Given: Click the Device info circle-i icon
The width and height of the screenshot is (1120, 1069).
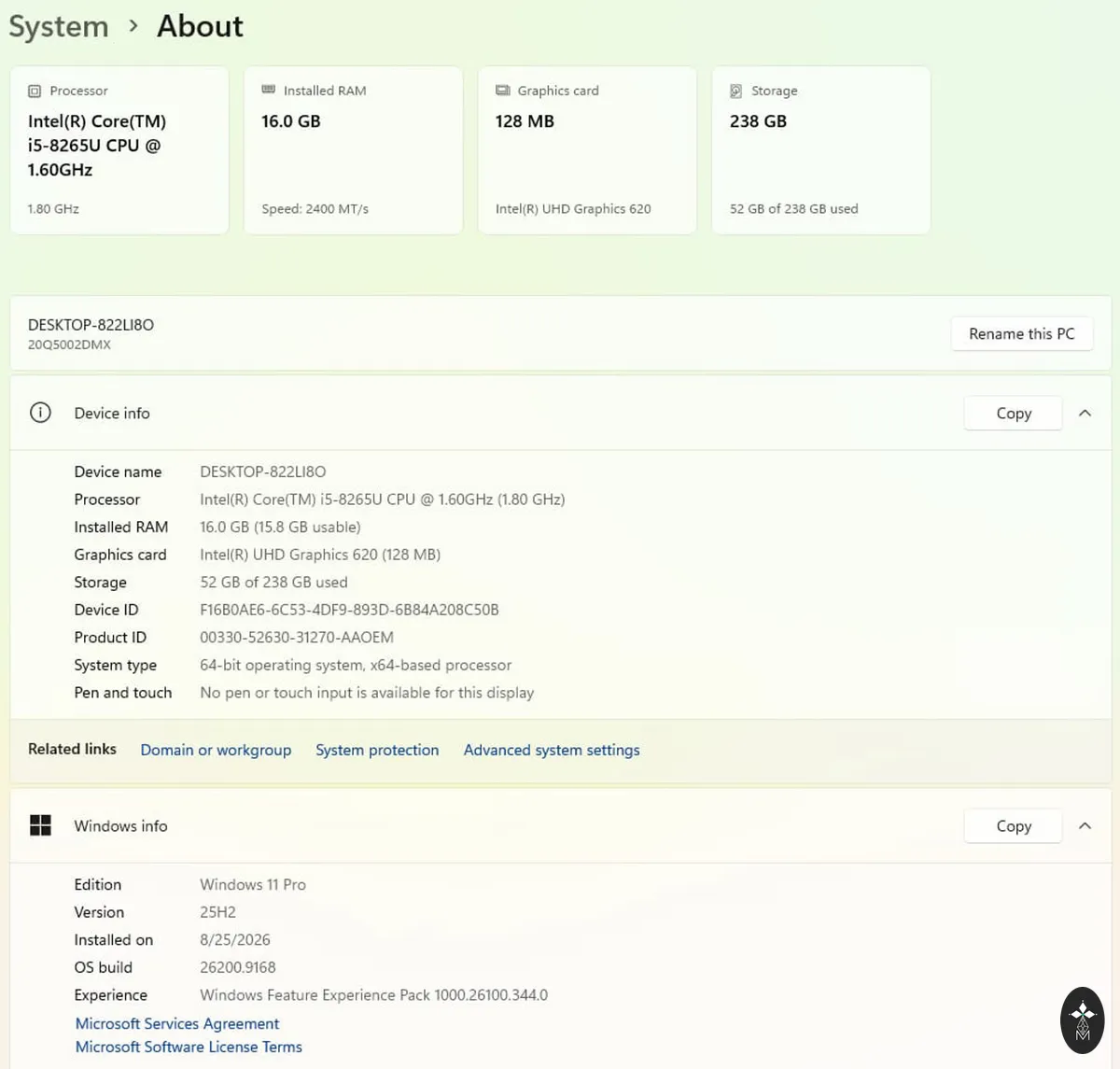Looking at the screenshot, I should [40, 413].
